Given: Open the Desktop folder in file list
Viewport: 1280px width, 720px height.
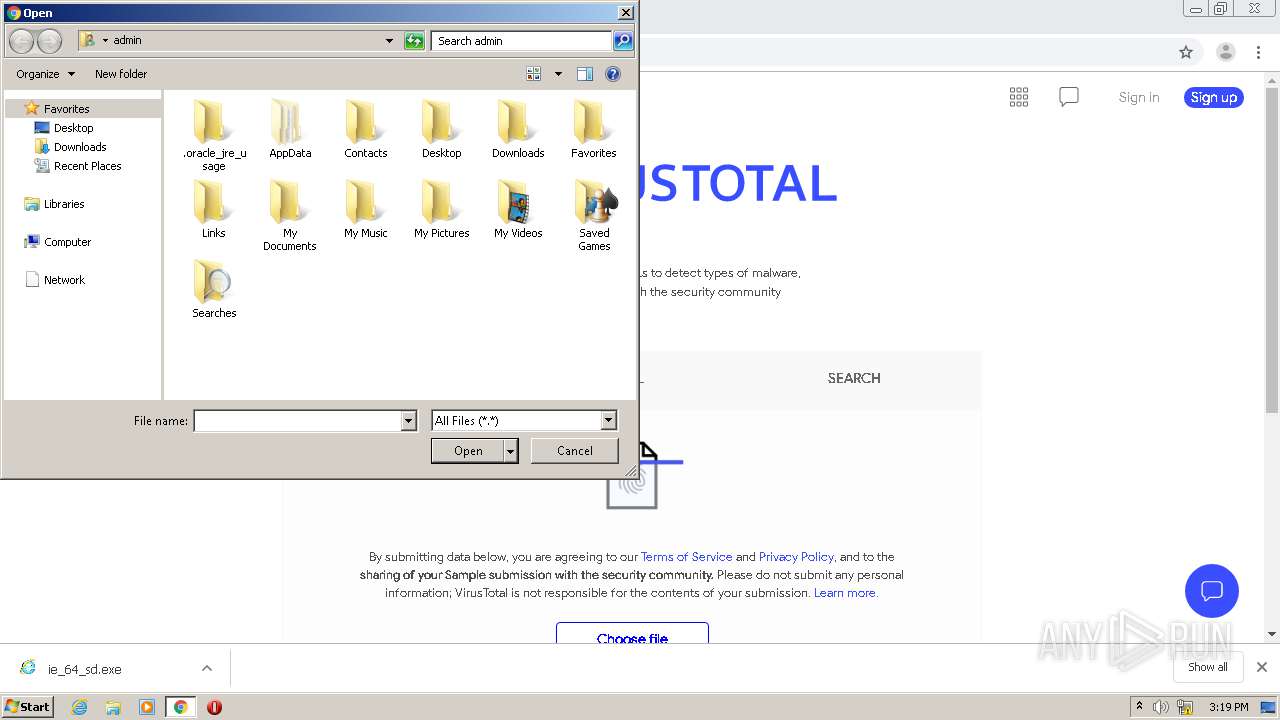Looking at the screenshot, I should (442, 129).
